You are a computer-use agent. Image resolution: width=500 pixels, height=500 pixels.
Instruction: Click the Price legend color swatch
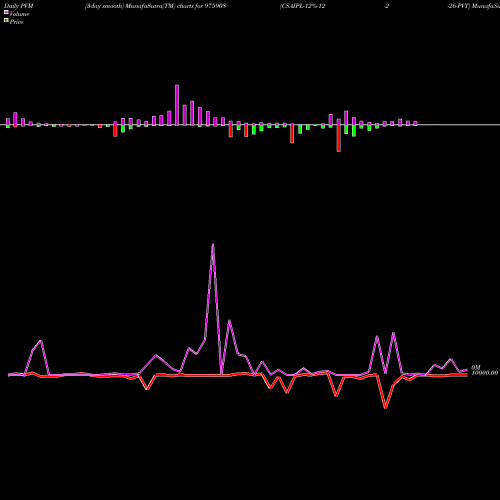6,21
